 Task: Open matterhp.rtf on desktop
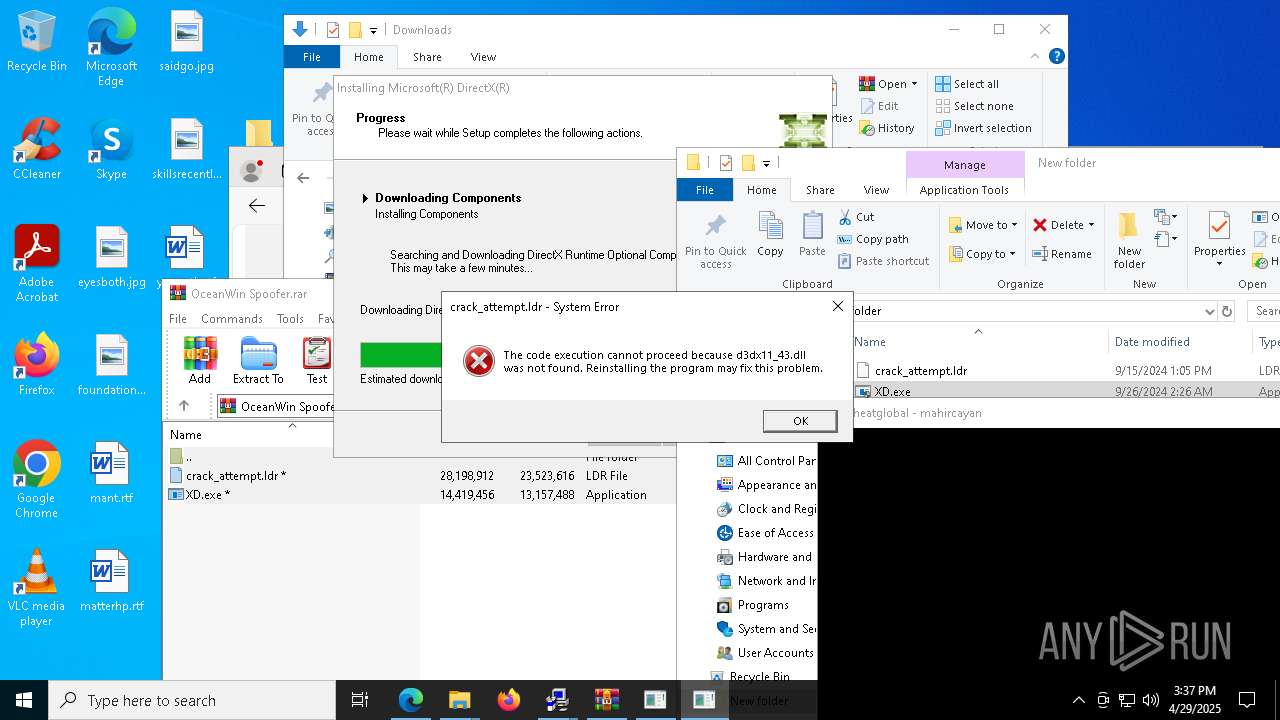(111, 581)
